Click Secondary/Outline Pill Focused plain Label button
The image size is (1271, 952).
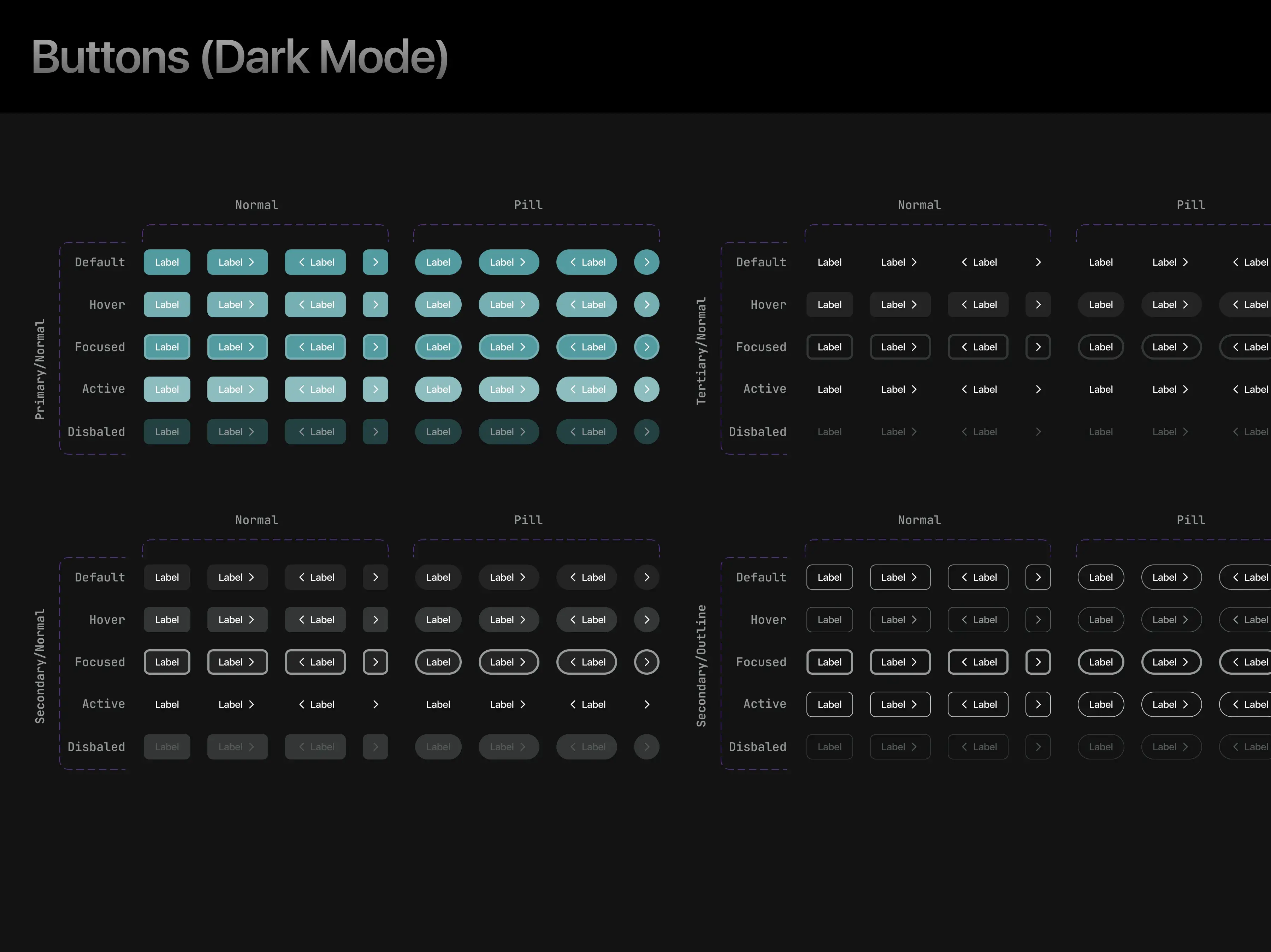pos(1100,662)
